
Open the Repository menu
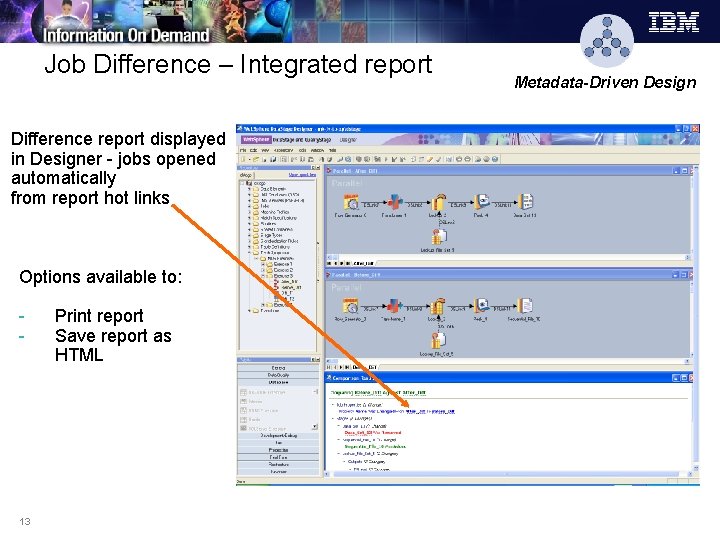pyautogui.click(x=283, y=150)
